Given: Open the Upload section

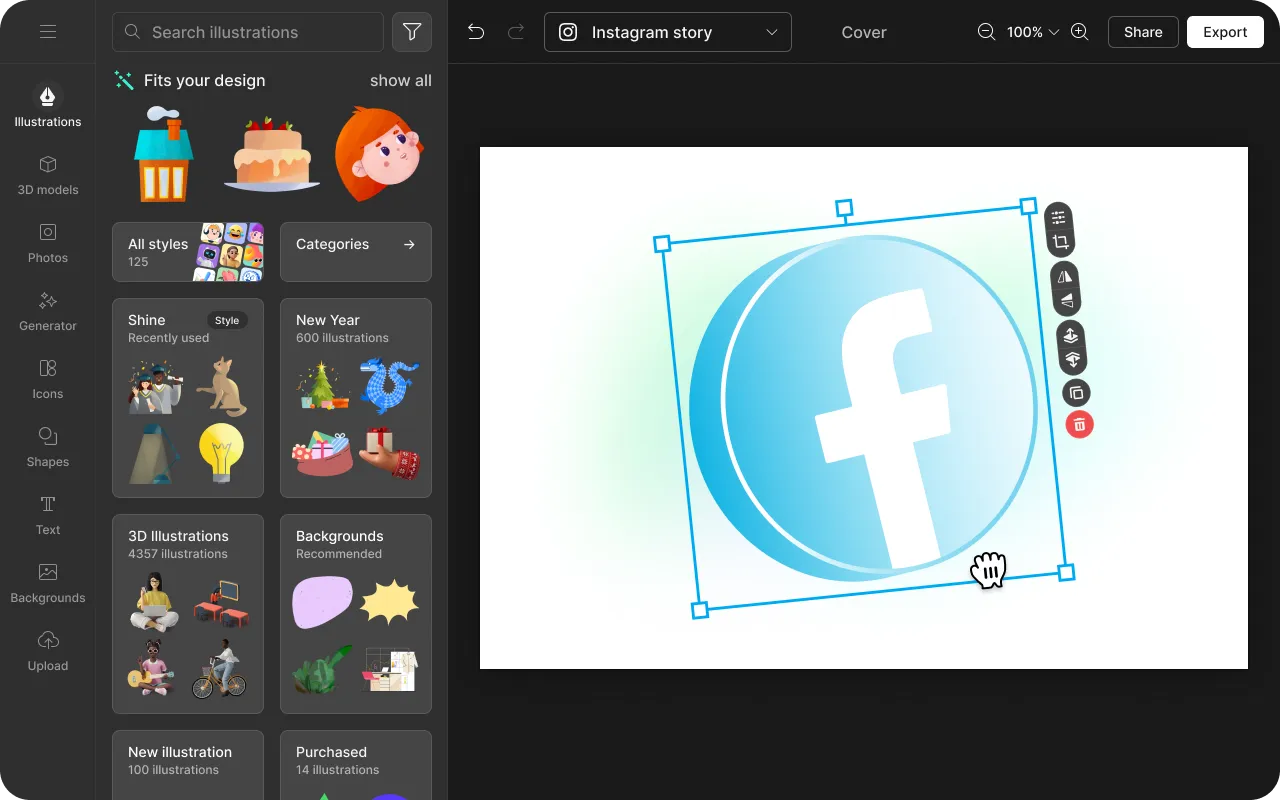Looking at the screenshot, I should tap(47, 651).
